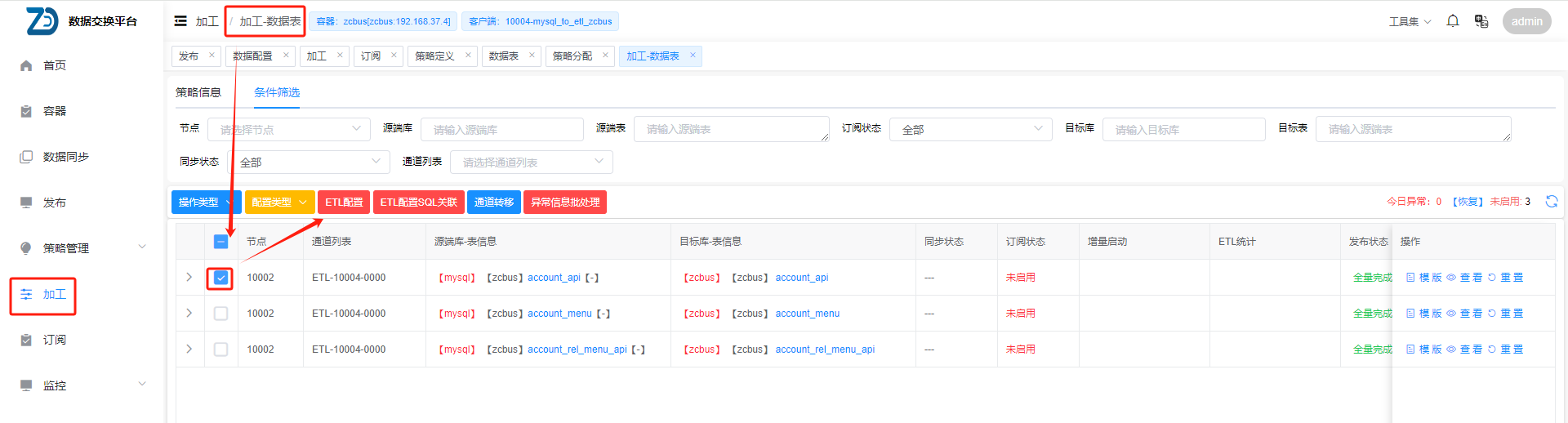Click the ETL配置 button

tap(344, 203)
